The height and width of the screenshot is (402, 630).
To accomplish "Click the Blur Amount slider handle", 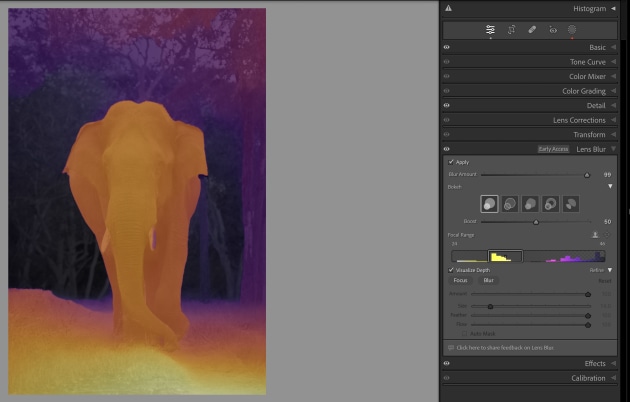I will pyautogui.click(x=587, y=175).
